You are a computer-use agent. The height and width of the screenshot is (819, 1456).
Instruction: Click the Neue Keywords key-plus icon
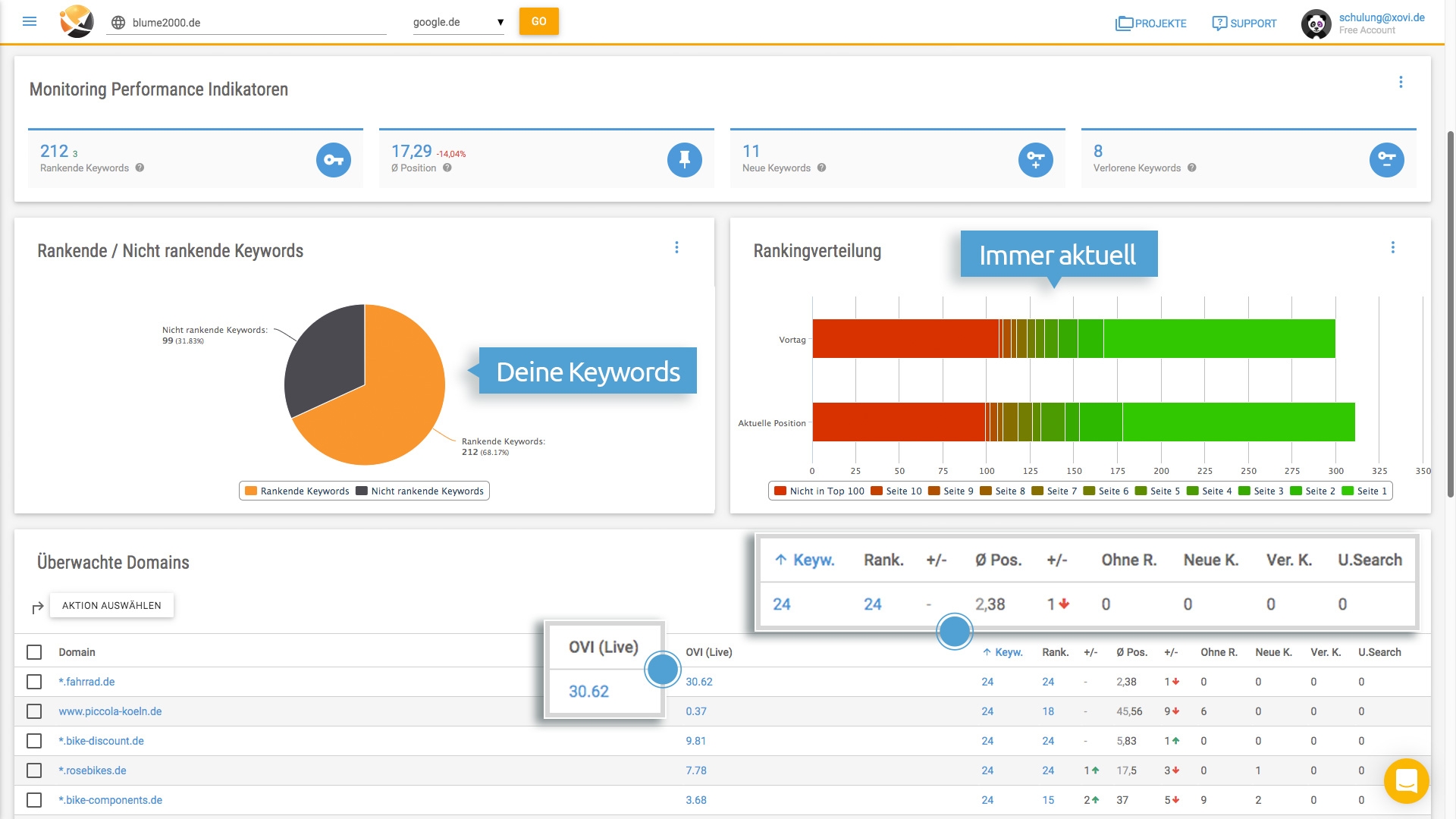pos(1035,160)
